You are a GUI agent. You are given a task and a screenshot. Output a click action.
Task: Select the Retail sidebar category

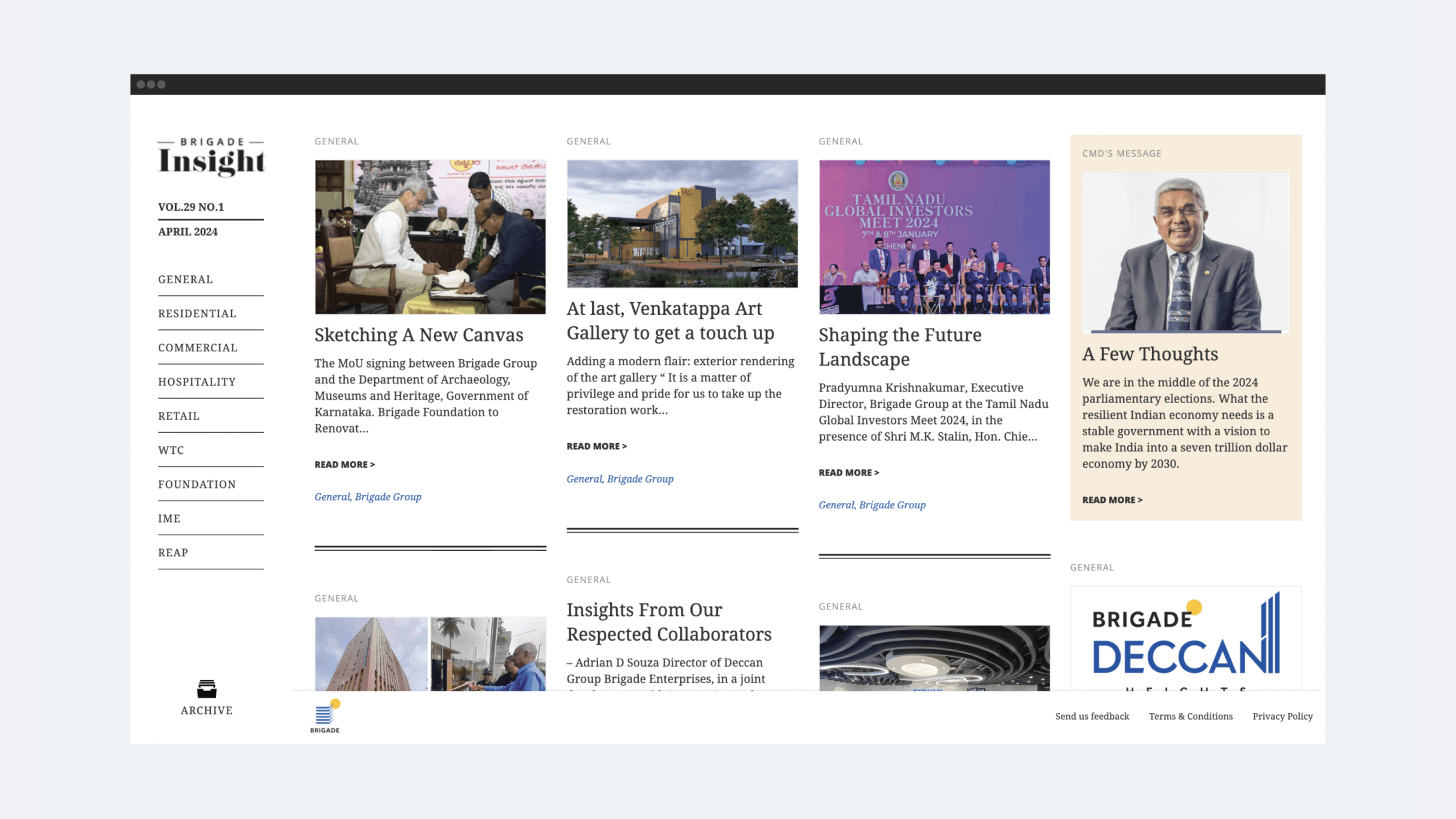tap(179, 415)
